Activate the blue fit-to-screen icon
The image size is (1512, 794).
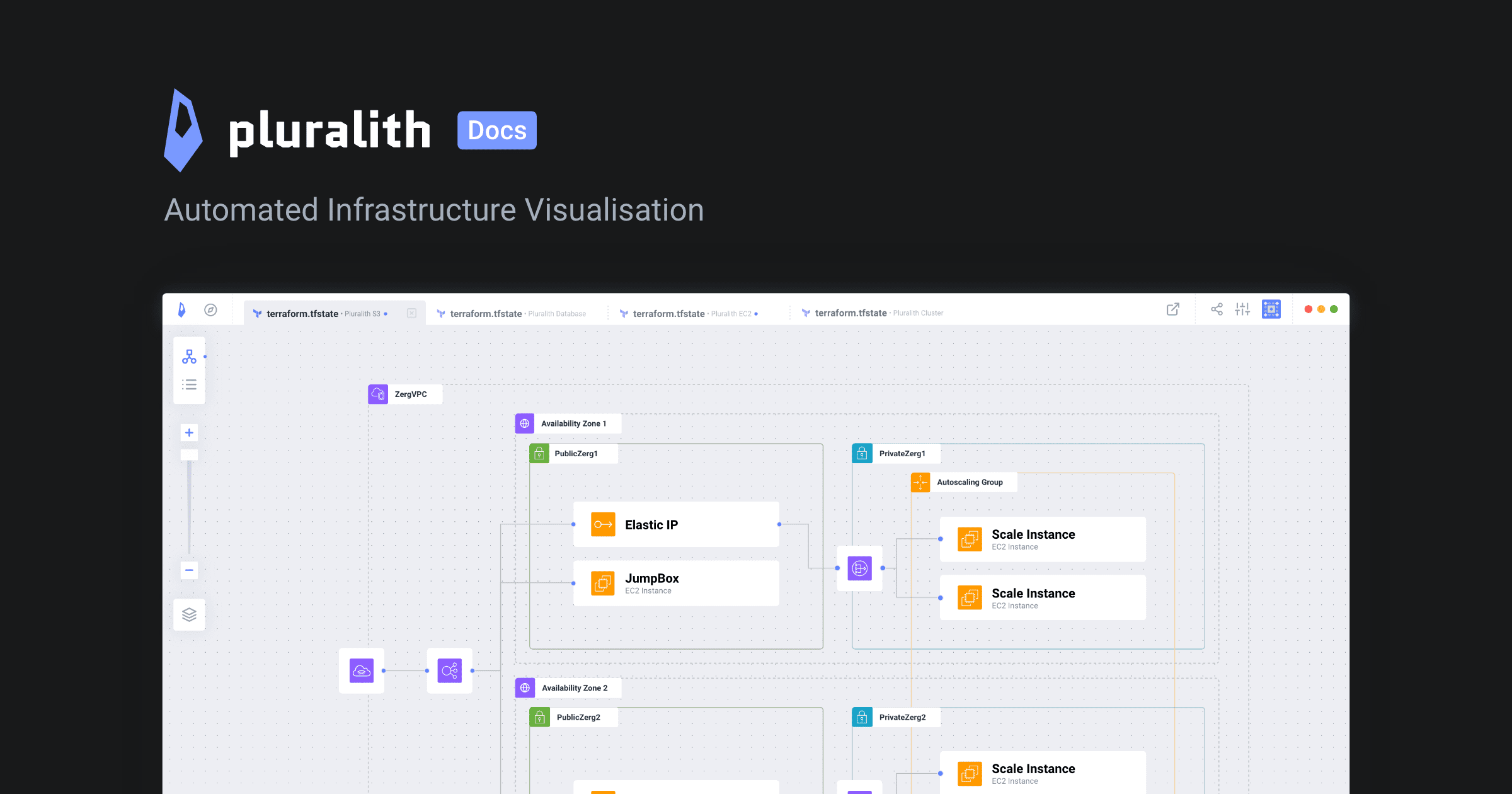(1271, 309)
